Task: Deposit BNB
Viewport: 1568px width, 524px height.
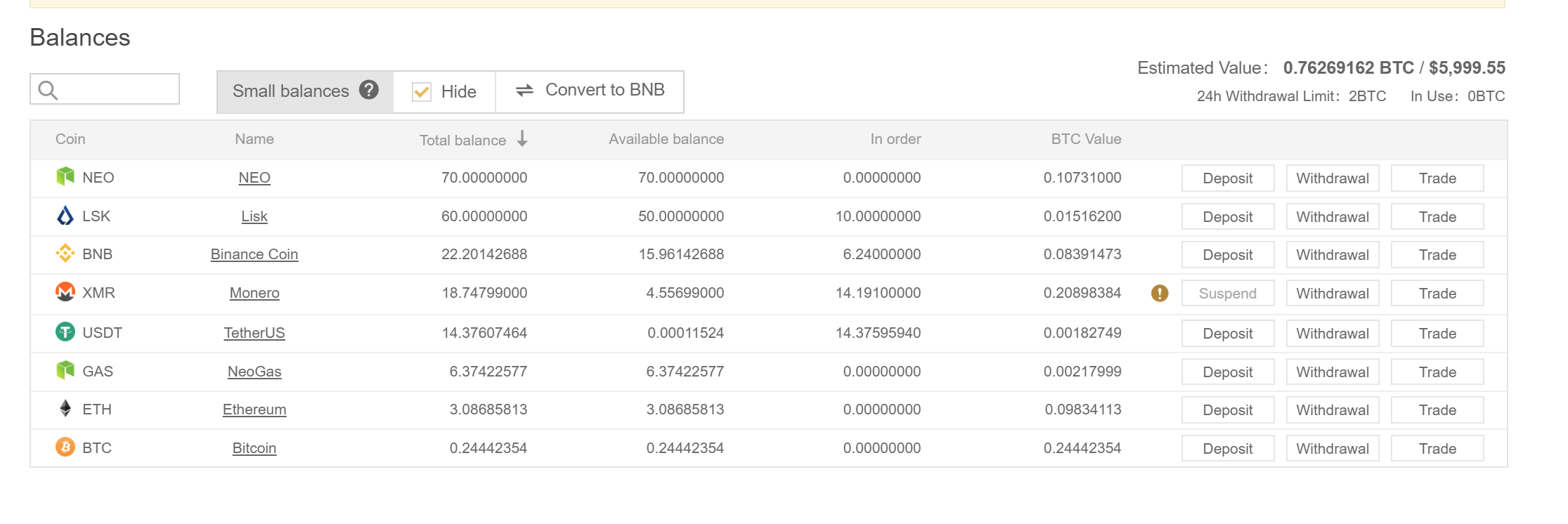Action: pyautogui.click(x=1228, y=255)
